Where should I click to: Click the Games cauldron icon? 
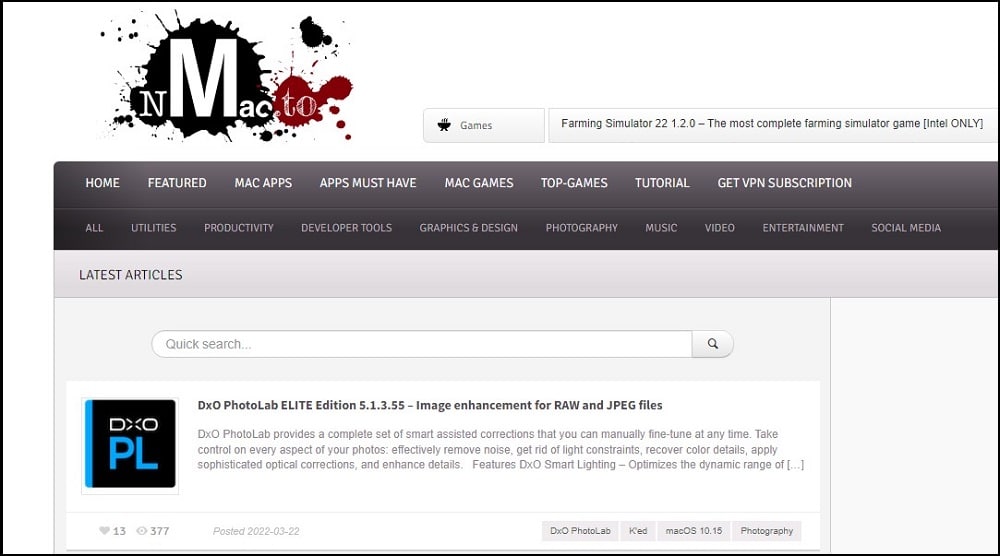click(x=444, y=125)
